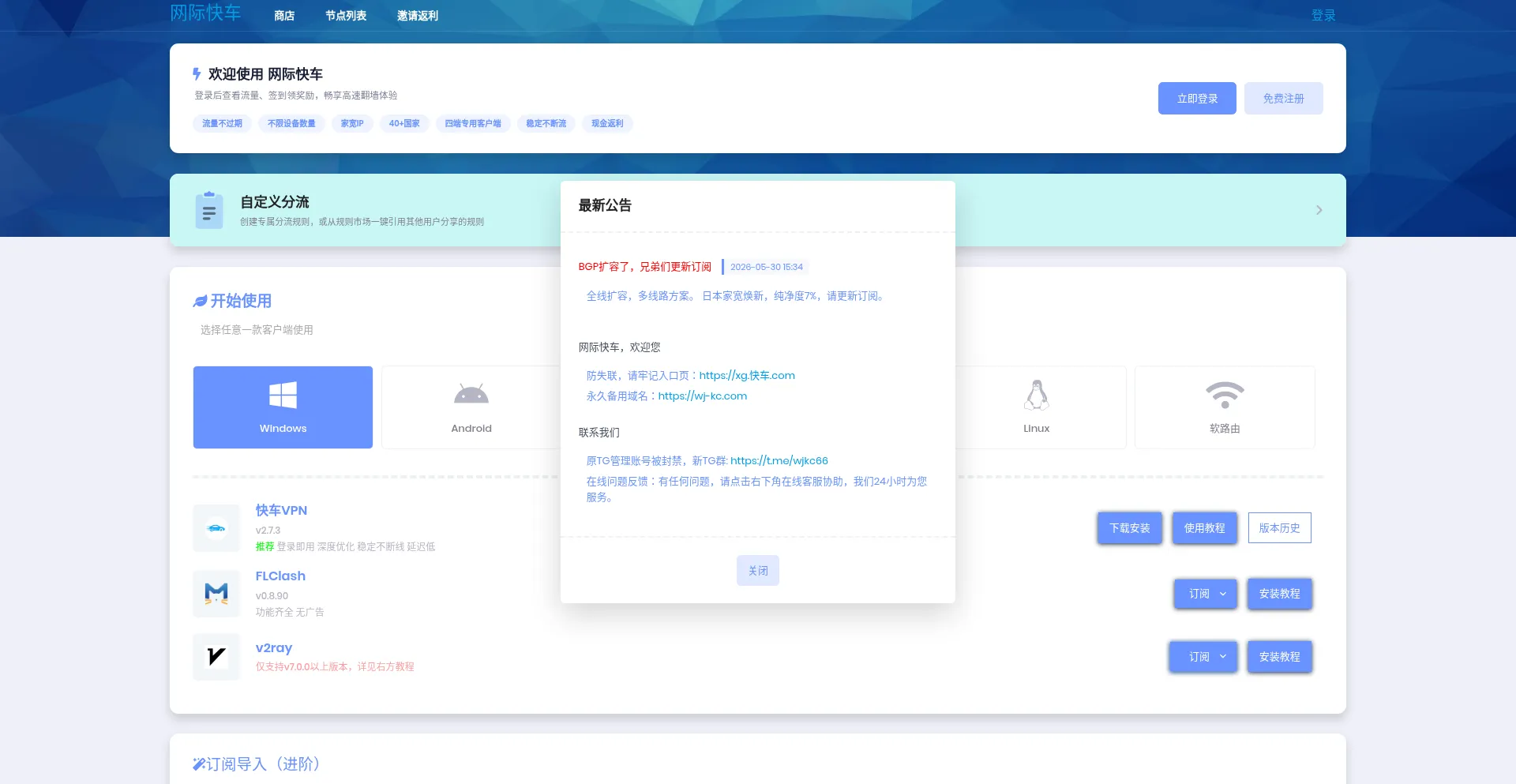Click the 2026-05-30 15:34 announcement date
The height and width of the screenshot is (784, 1516).
point(767,267)
